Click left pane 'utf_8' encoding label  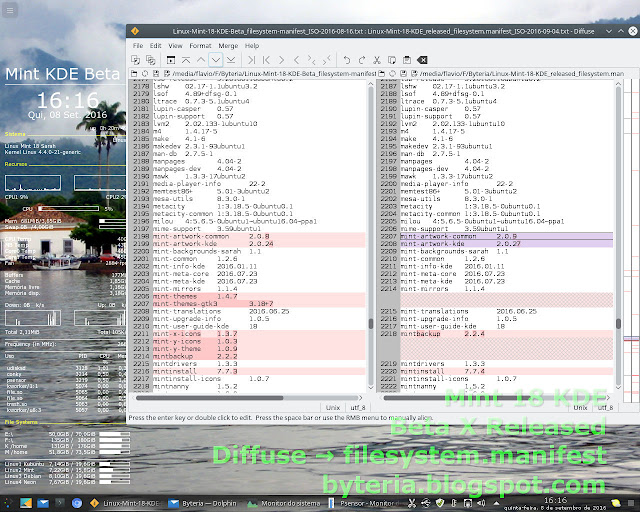click(x=358, y=407)
